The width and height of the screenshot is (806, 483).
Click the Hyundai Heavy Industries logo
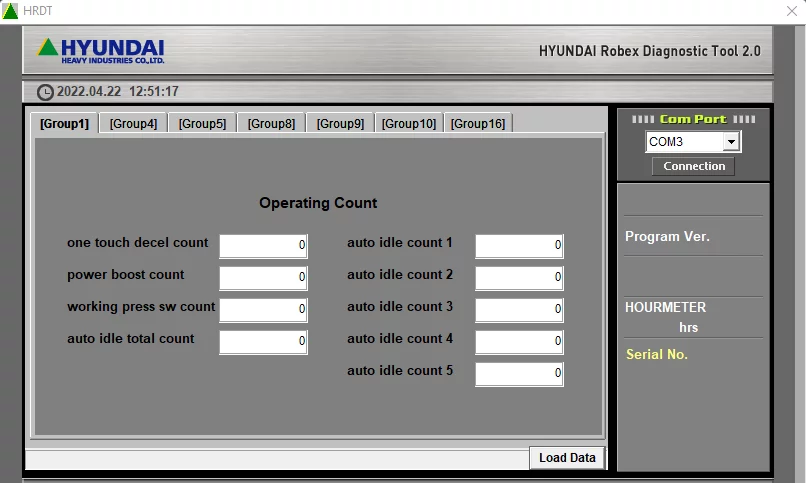click(x=100, y=50)
